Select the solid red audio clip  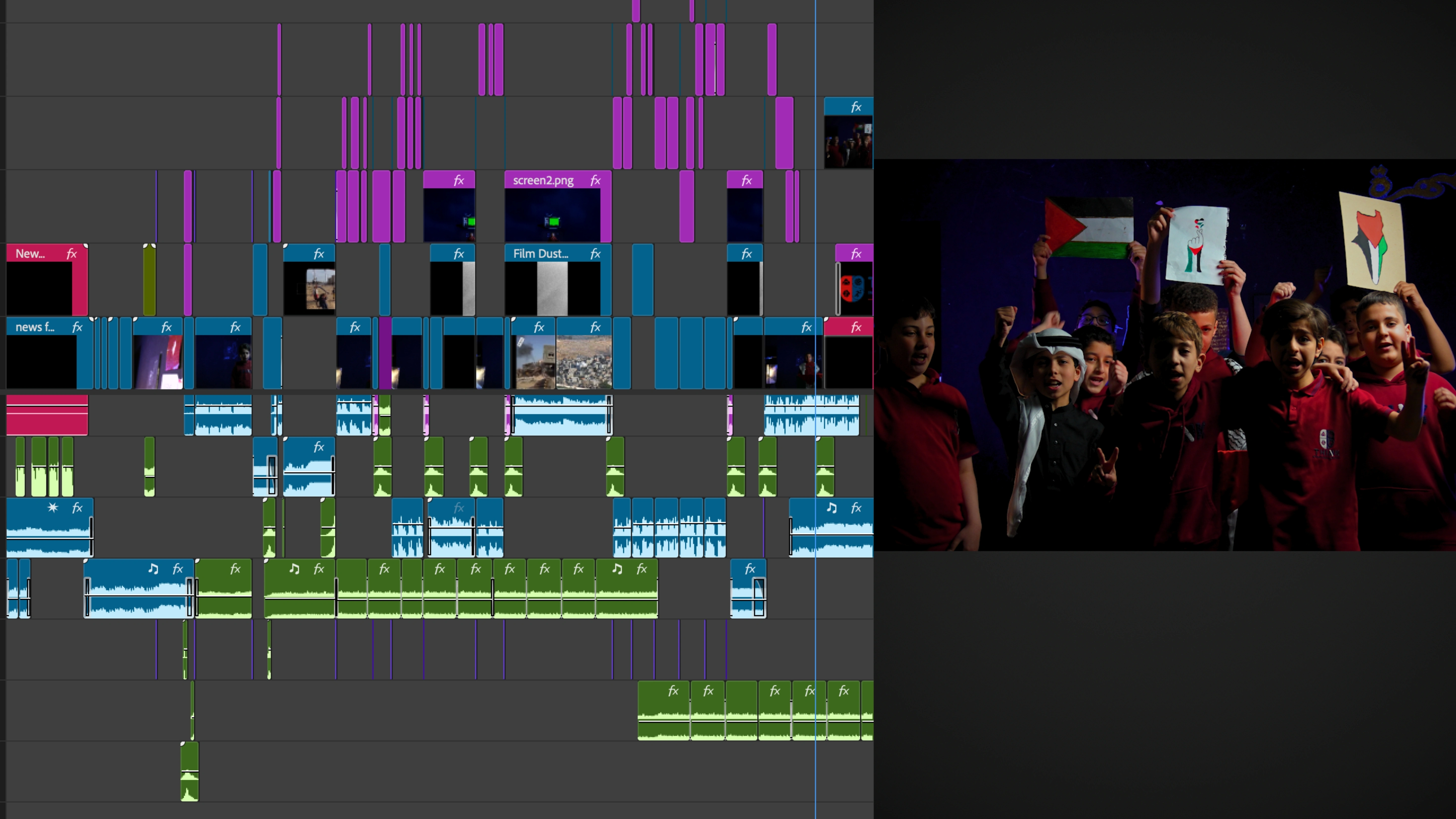coord(47,415)
